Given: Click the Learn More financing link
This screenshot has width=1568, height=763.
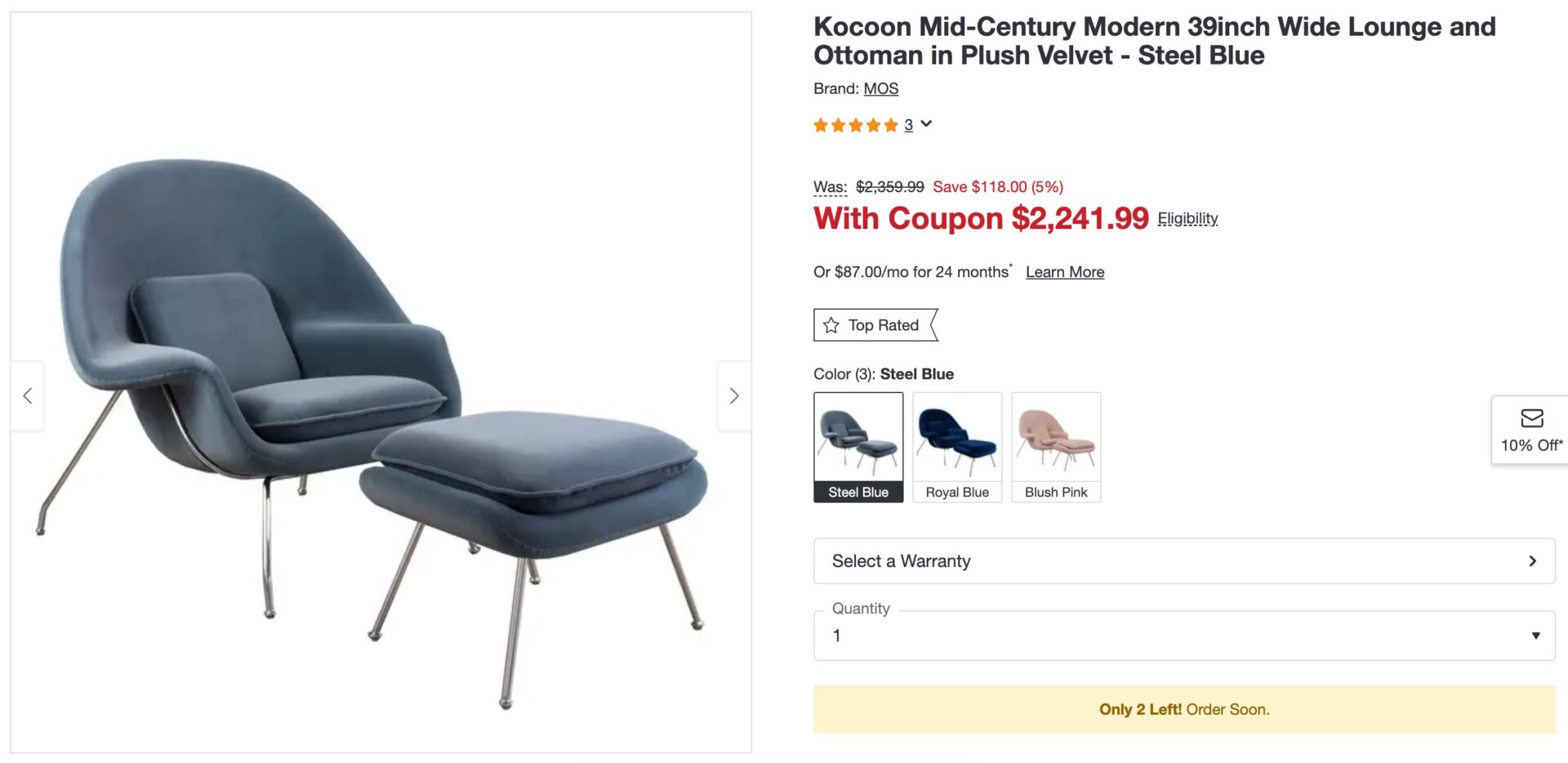Looking at the screenshot, I should tap(1064, 271).
